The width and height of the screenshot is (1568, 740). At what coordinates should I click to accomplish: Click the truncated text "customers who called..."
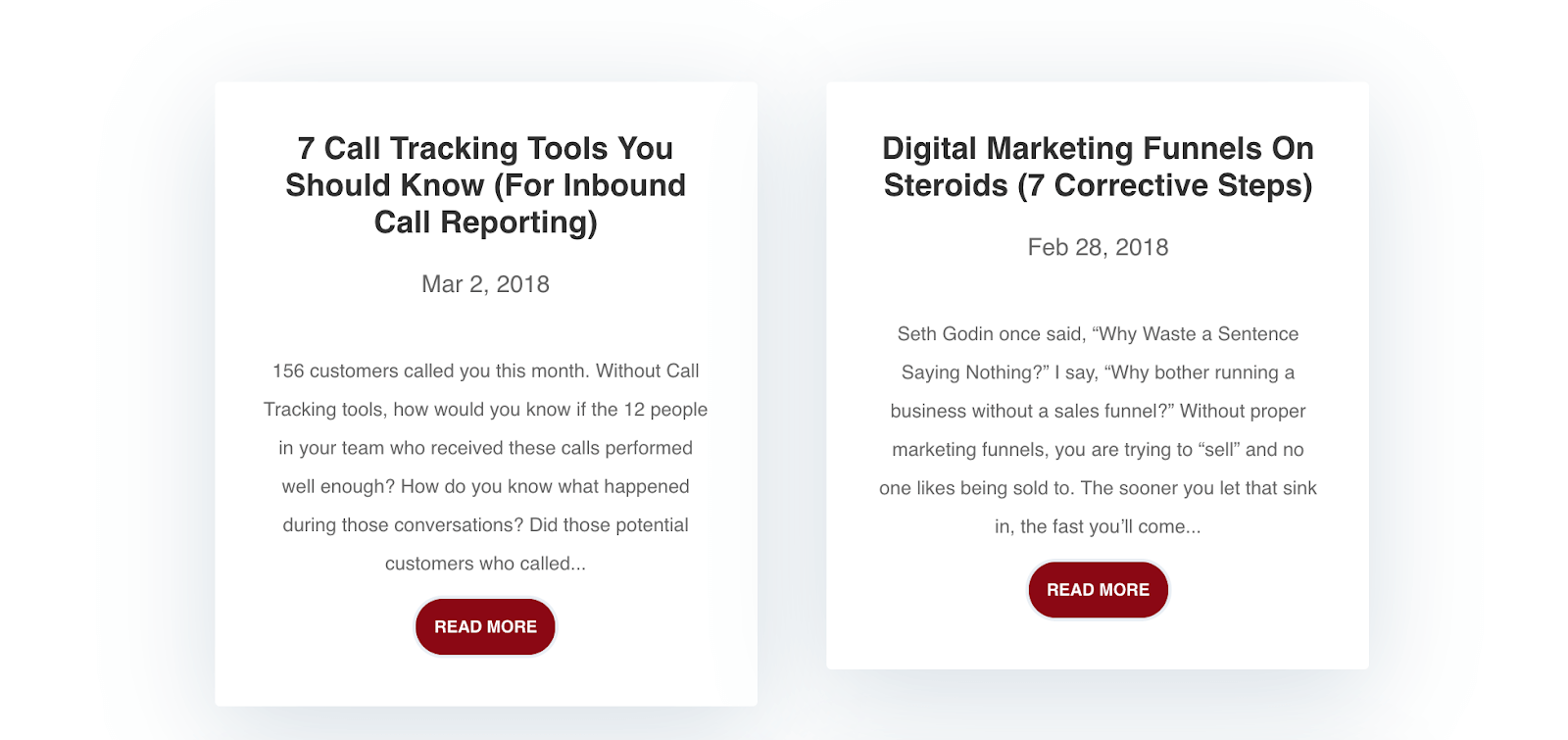tap(485, 564)
